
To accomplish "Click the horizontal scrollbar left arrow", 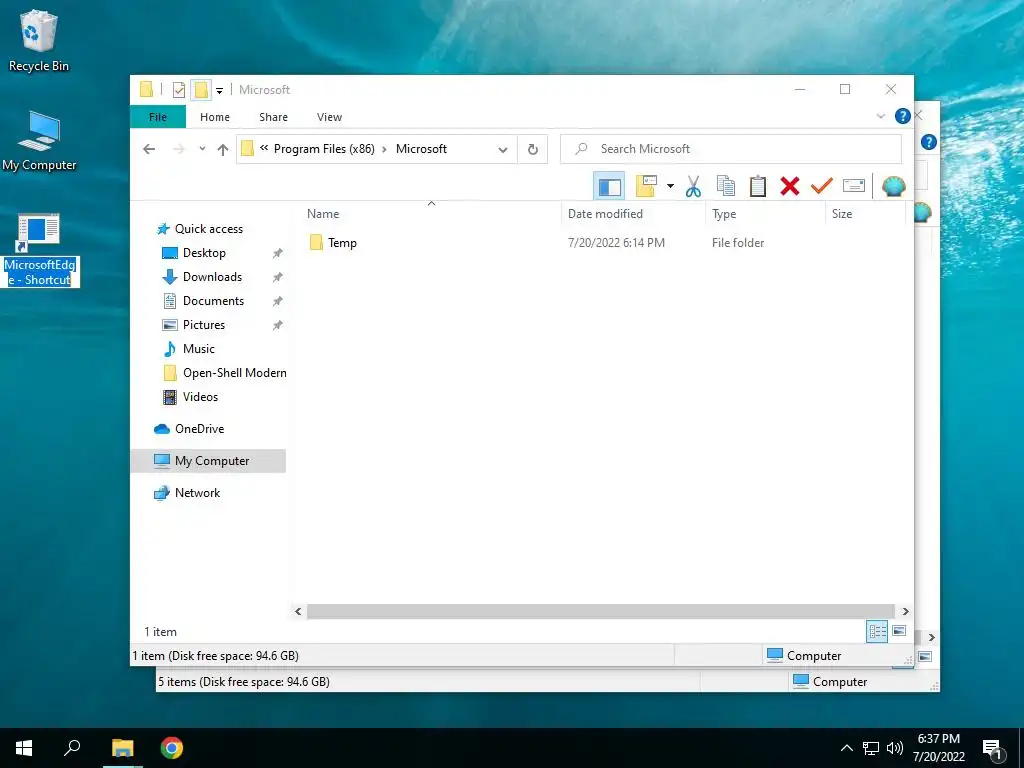I will pos(298,611).
